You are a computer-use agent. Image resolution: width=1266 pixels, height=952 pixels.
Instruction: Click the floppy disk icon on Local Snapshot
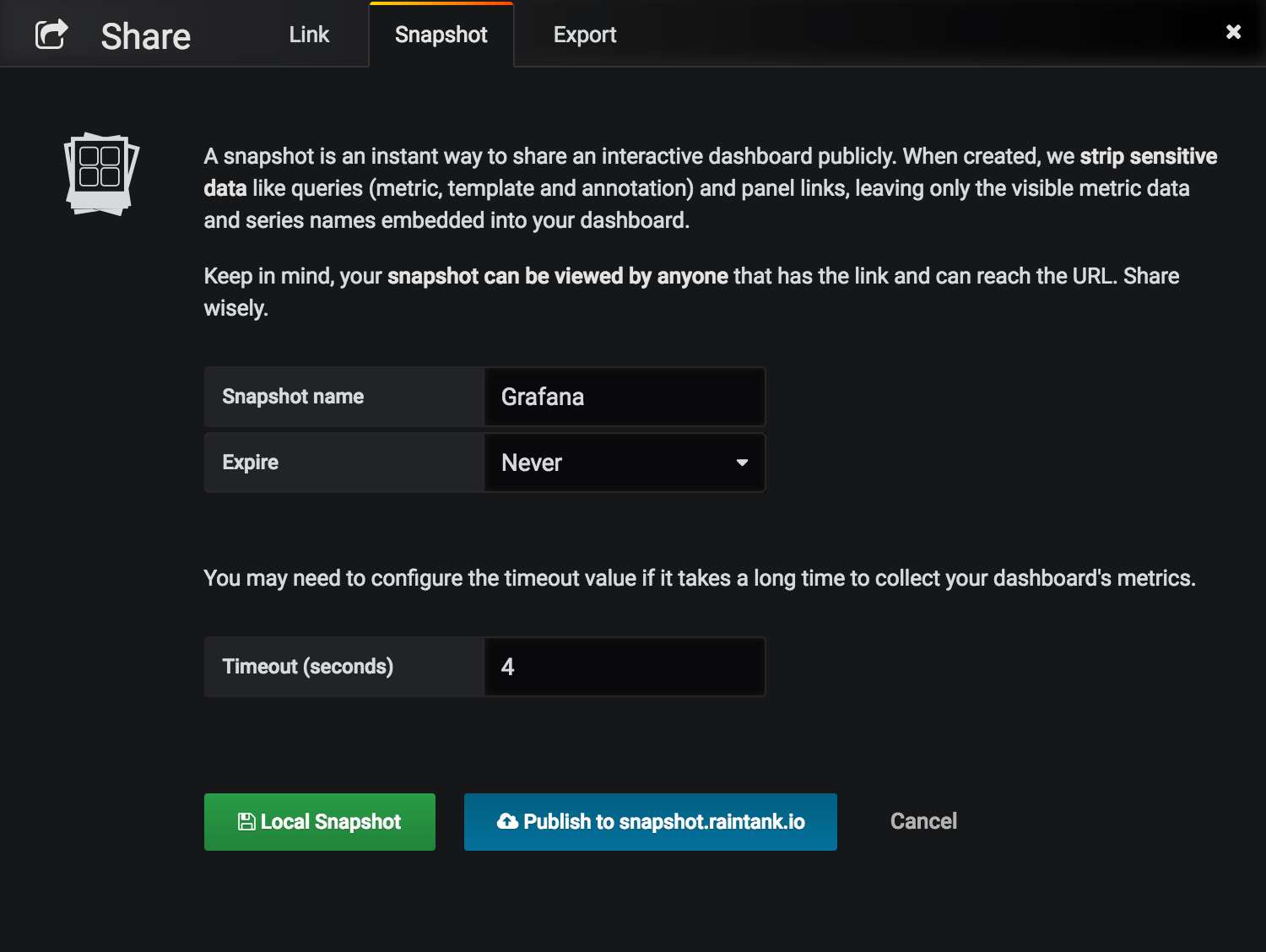(x=246, y=822)
